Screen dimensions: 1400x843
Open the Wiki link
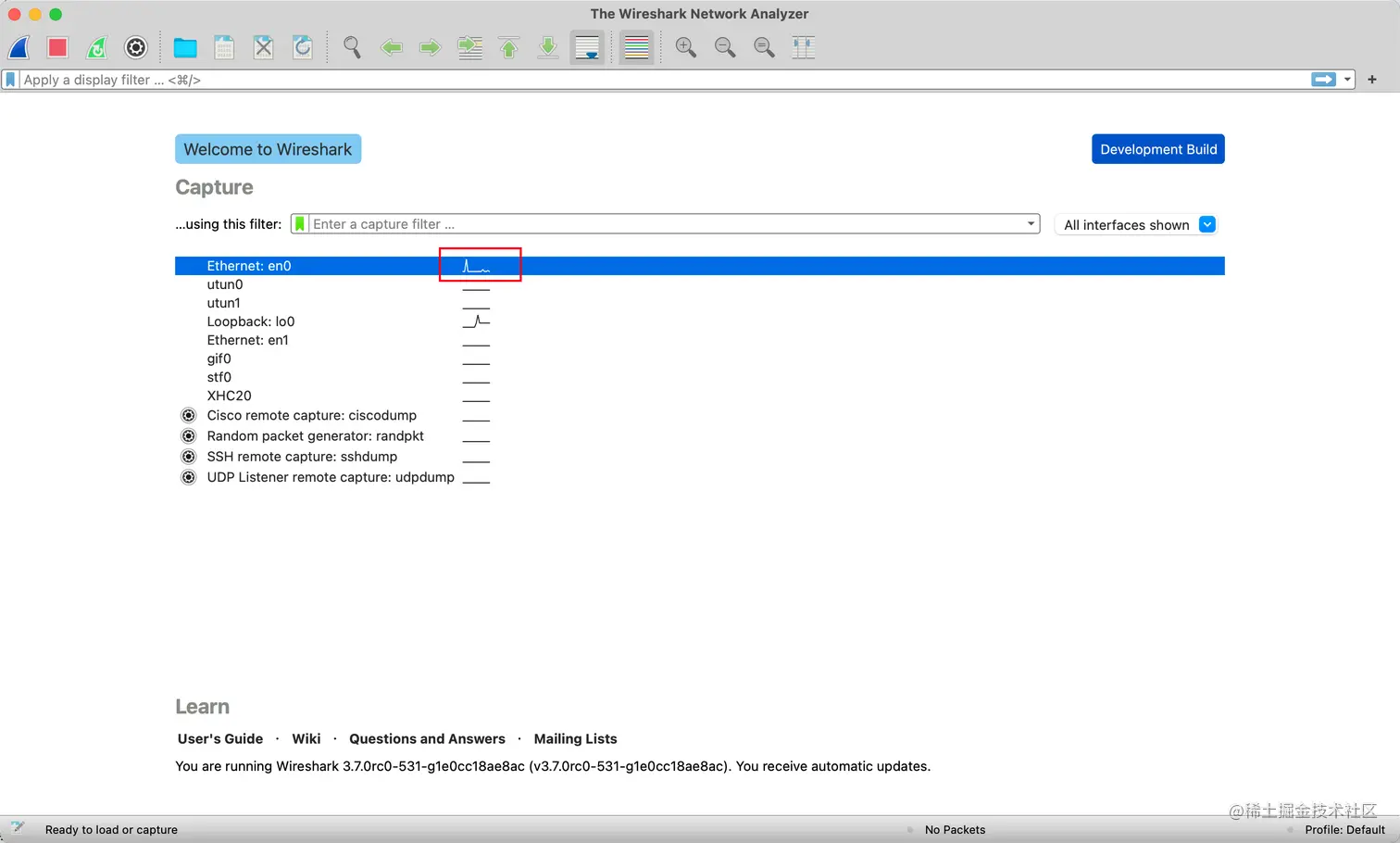click(x=306, y=738)
